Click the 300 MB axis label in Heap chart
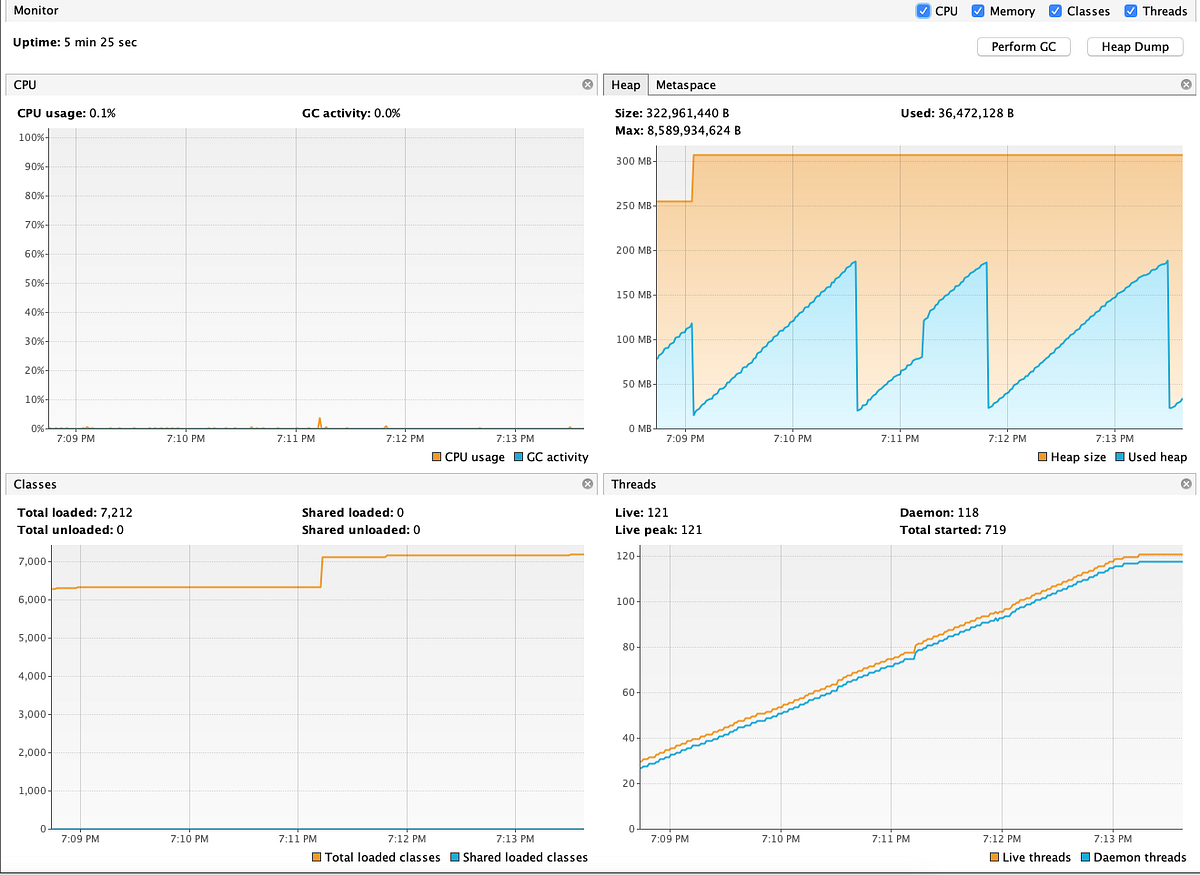 (x=636, y=161)
